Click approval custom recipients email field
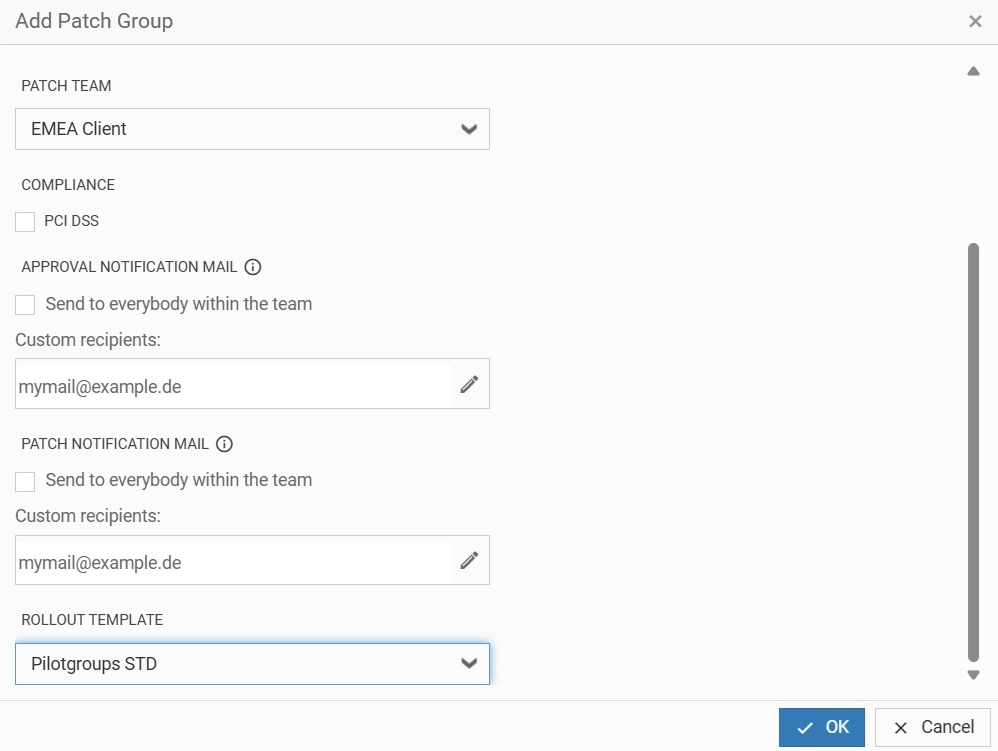Image resolution: width=998 pixels, height=751 pixels. (x=234, y=385)
